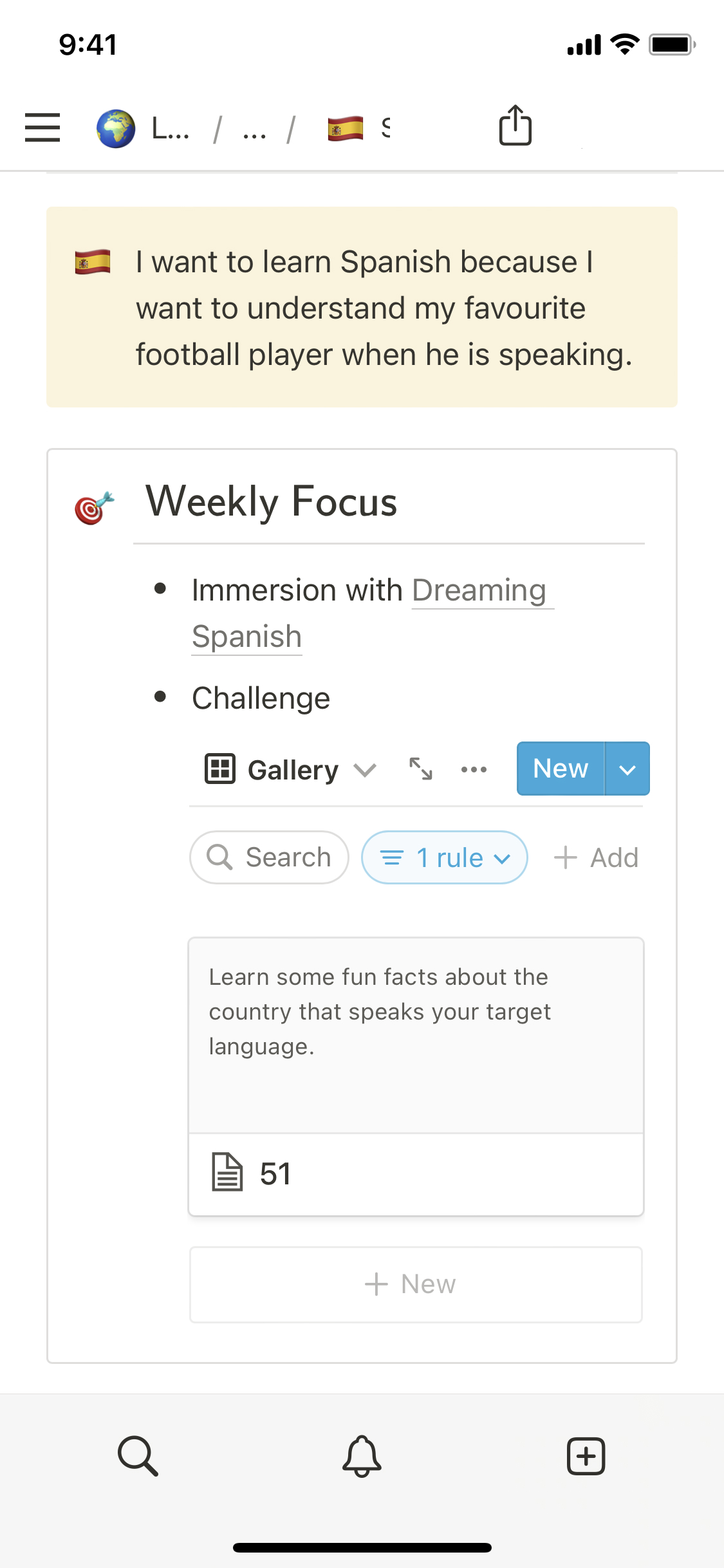Tap the new page plus-square icon
This screenshot has width=724, height=1568.
tap(586, 1455)
